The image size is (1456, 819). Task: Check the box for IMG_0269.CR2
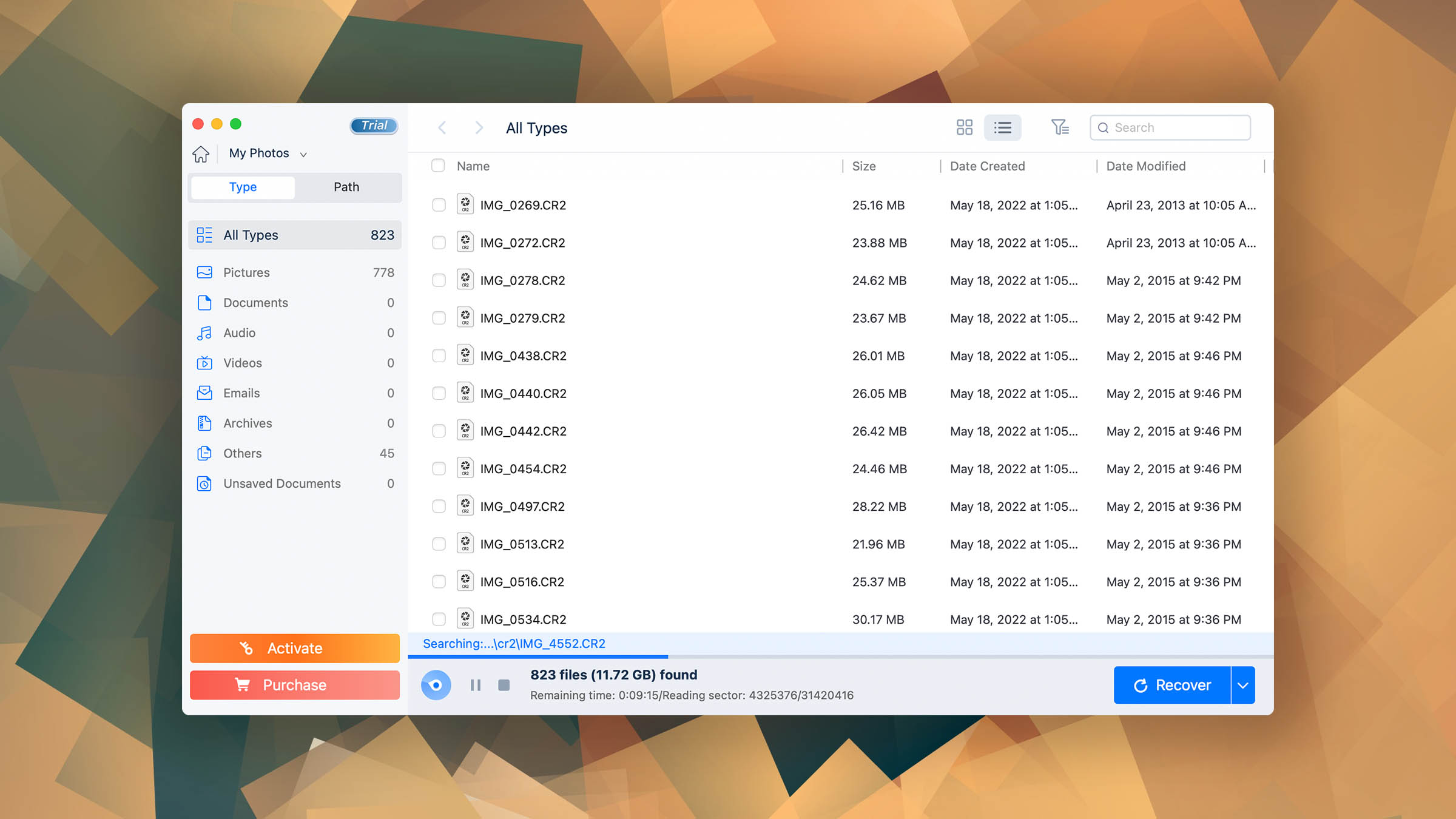(439, 205)
